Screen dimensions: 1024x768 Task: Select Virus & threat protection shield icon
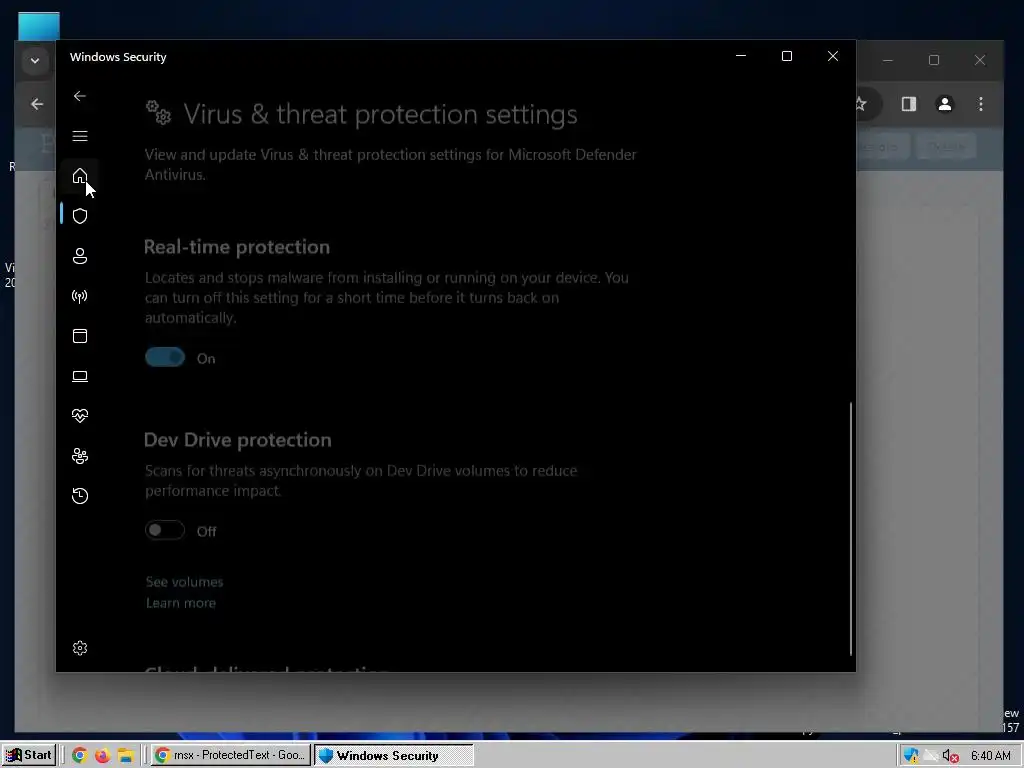[80, 216]
